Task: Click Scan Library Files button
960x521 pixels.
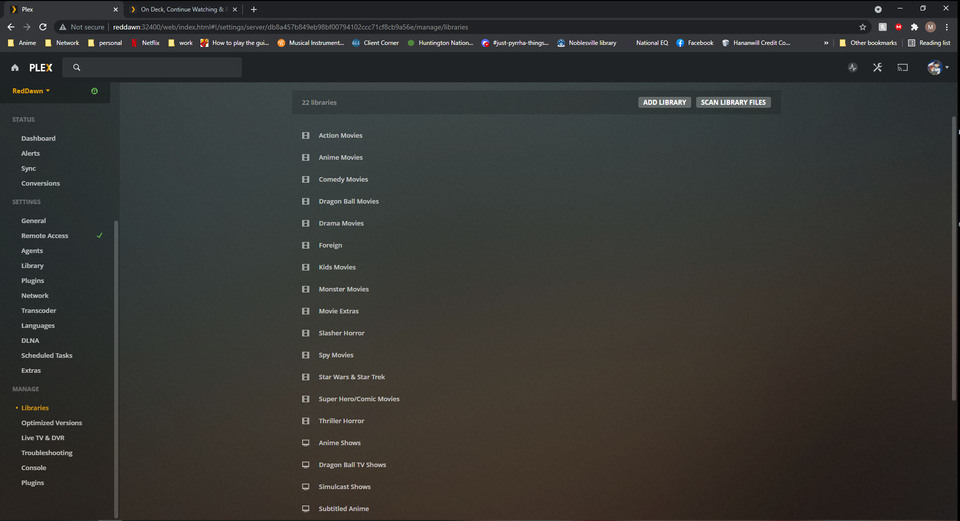Action: [733, 102]
